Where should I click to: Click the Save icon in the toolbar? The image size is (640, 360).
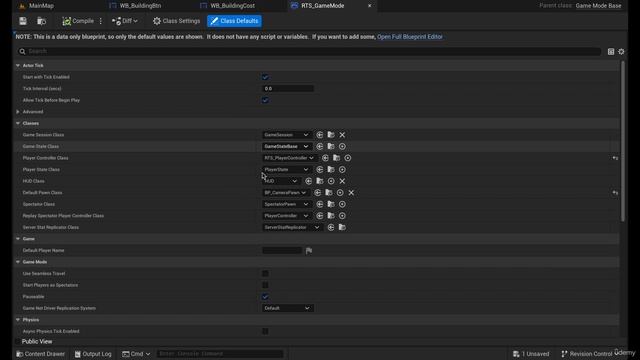tap(23, 21)
